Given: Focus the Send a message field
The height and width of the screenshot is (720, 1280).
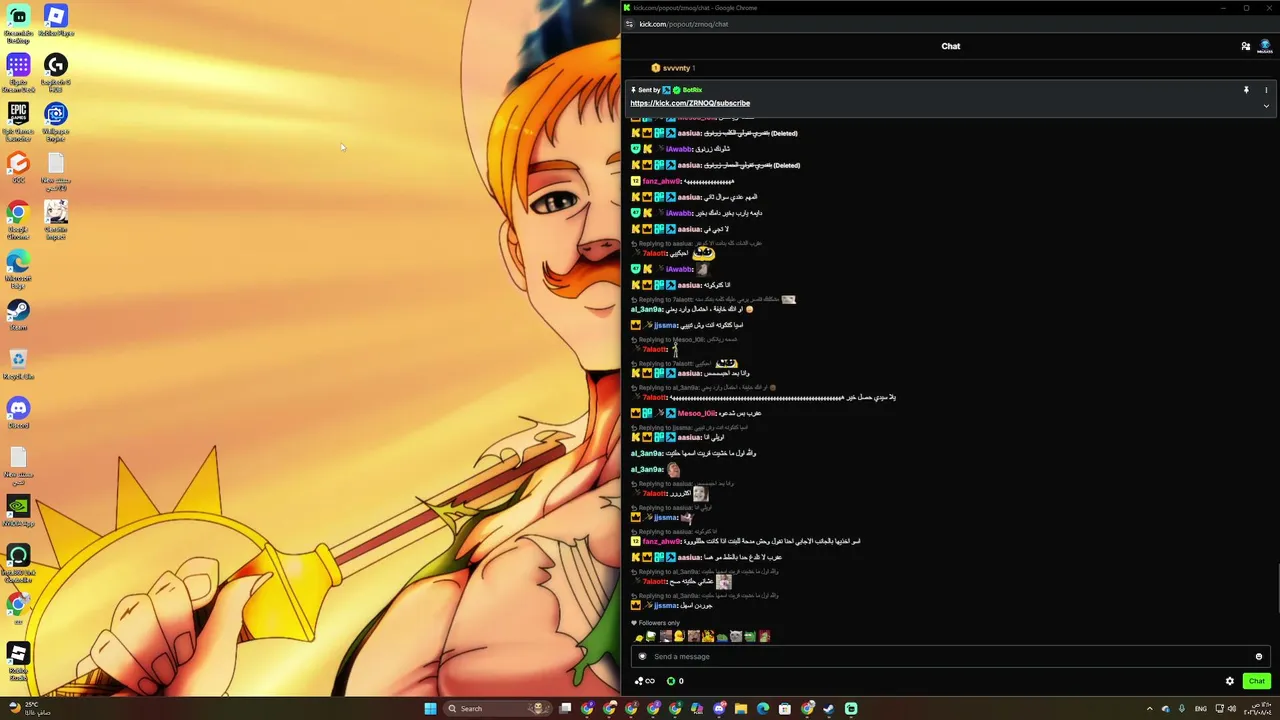Looking at the screenshot, I should 950,656.
